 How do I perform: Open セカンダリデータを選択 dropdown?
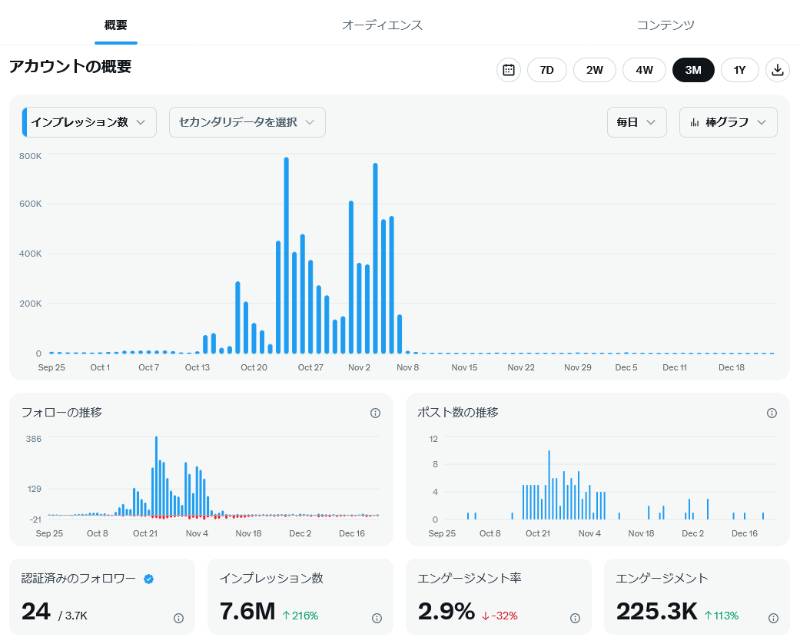[x=247, y=122]
